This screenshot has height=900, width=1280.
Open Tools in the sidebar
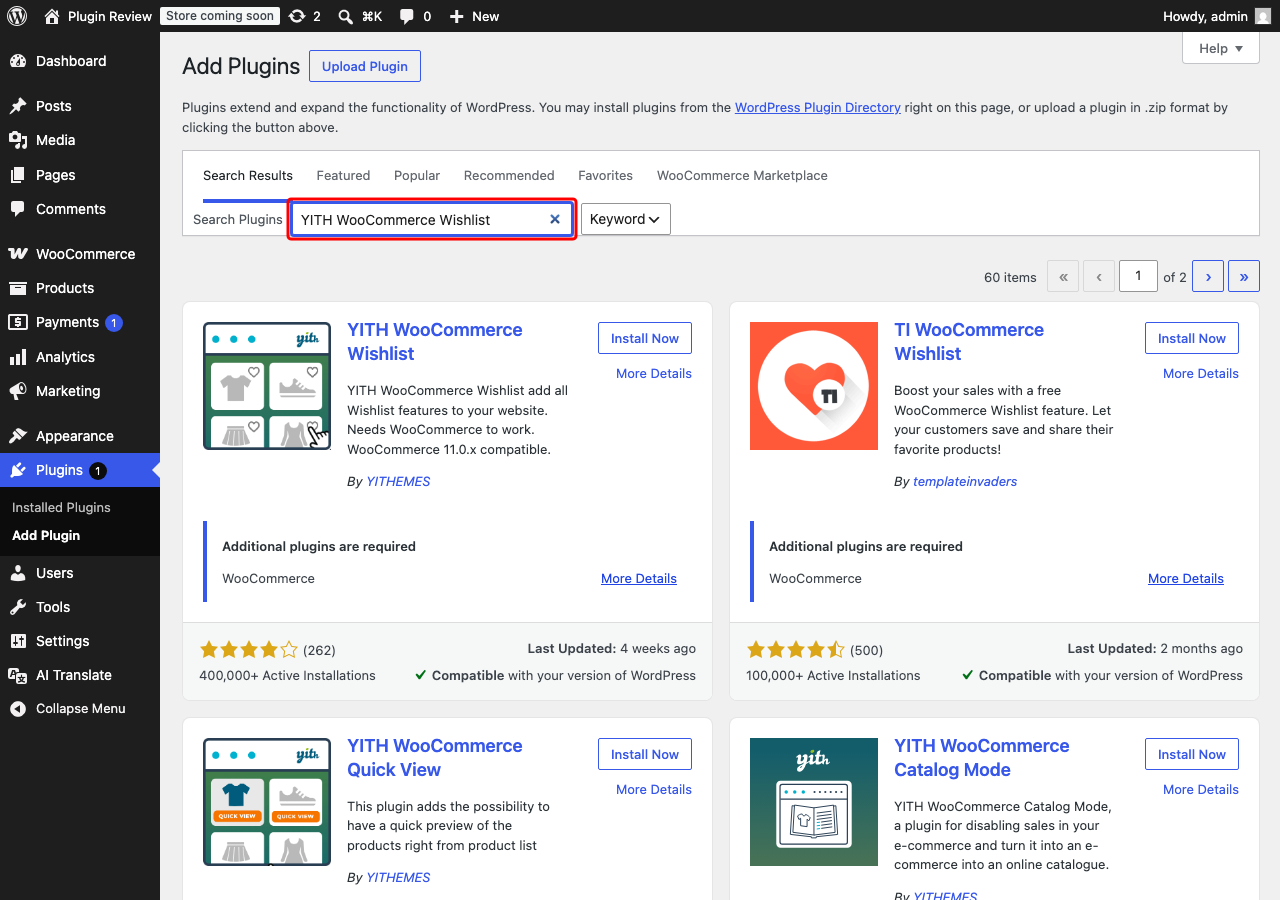pyautogui.click(x=80, y=607)
